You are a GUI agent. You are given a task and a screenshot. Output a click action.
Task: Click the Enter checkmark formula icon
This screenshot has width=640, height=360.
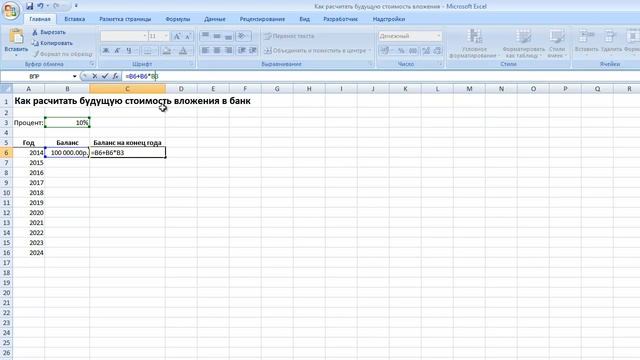[x=105, y=76]
